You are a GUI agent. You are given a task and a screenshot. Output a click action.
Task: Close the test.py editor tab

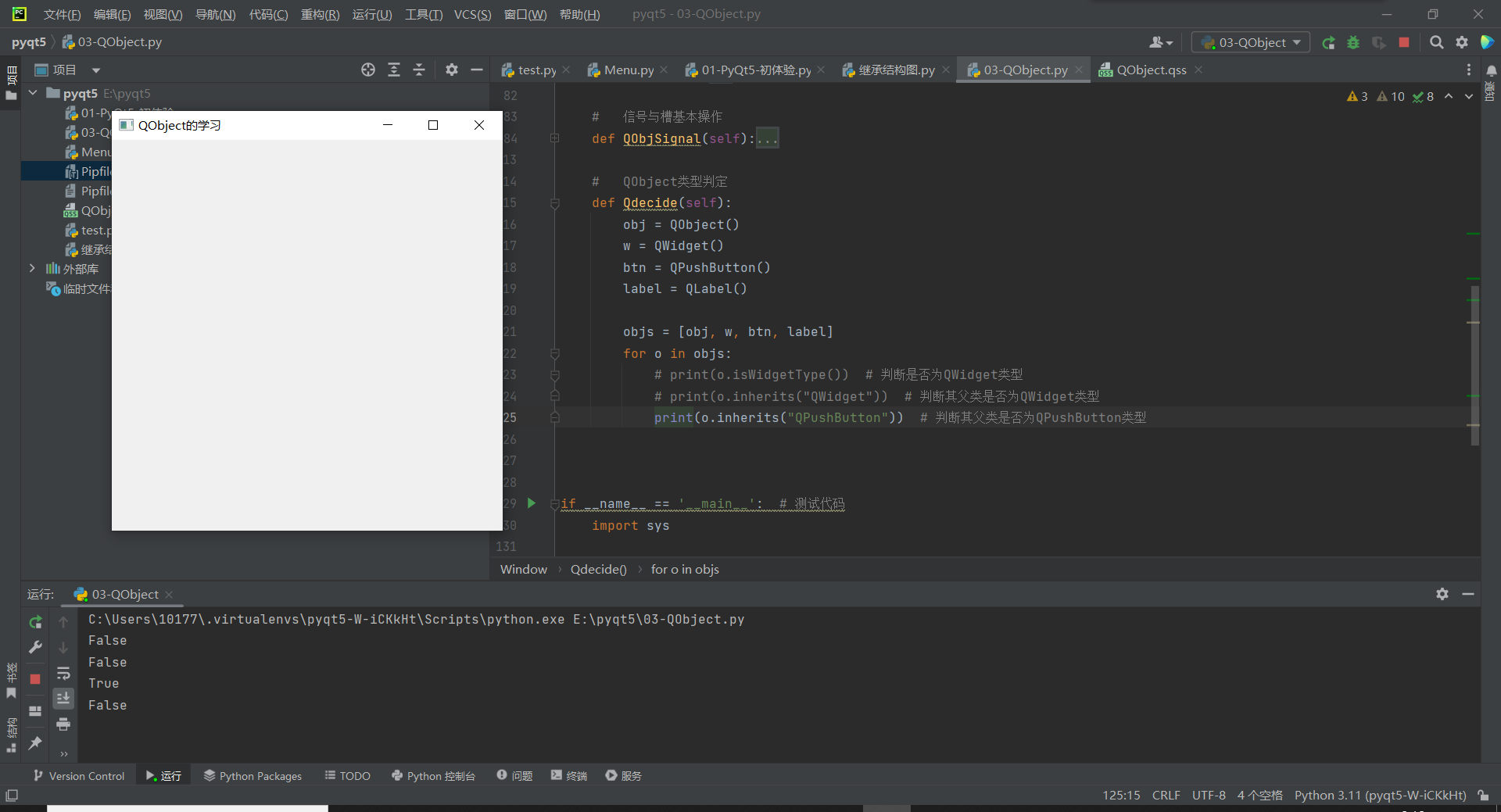tap(567, 70)
